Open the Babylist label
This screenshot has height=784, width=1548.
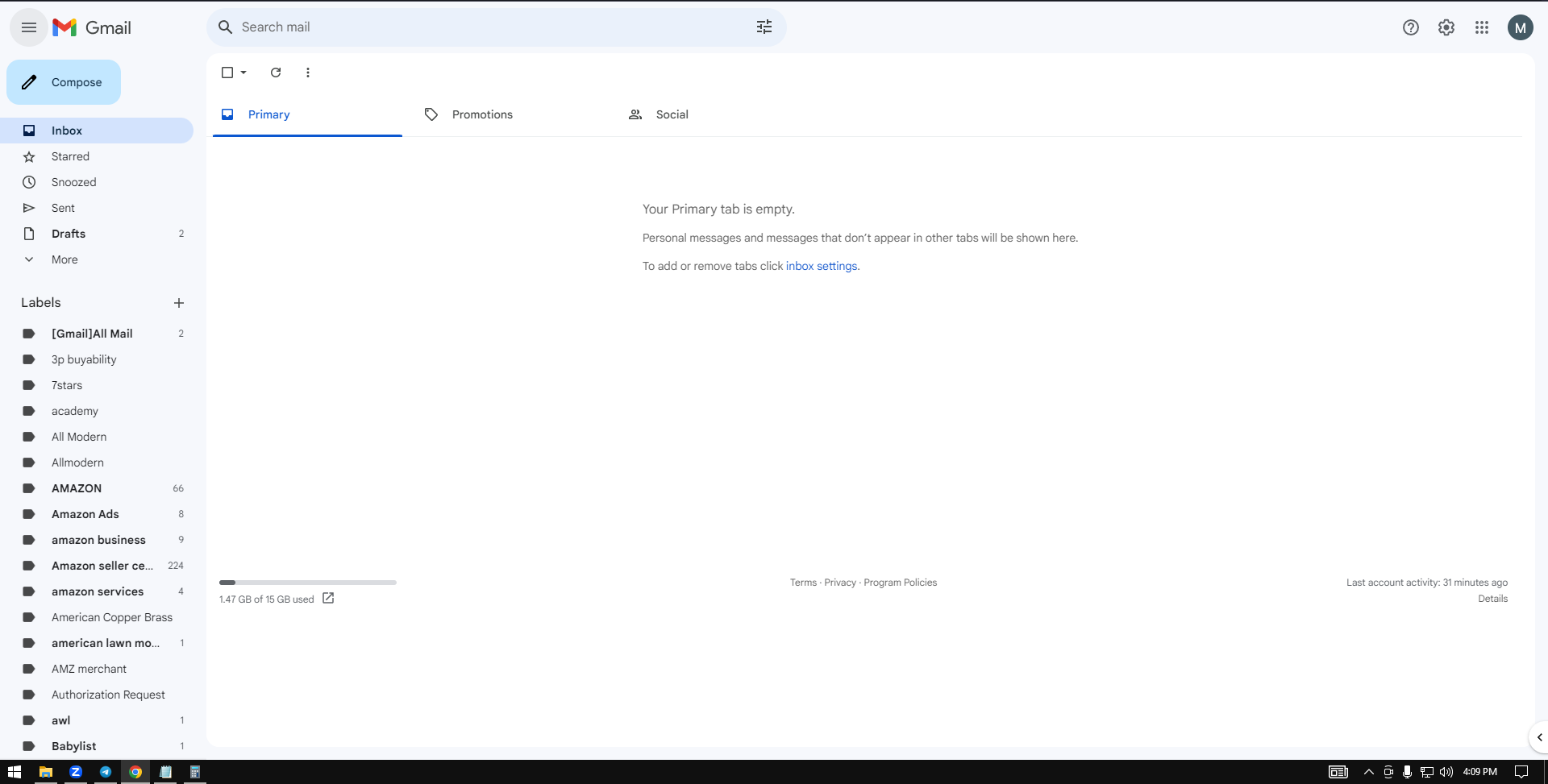(97, 746)
